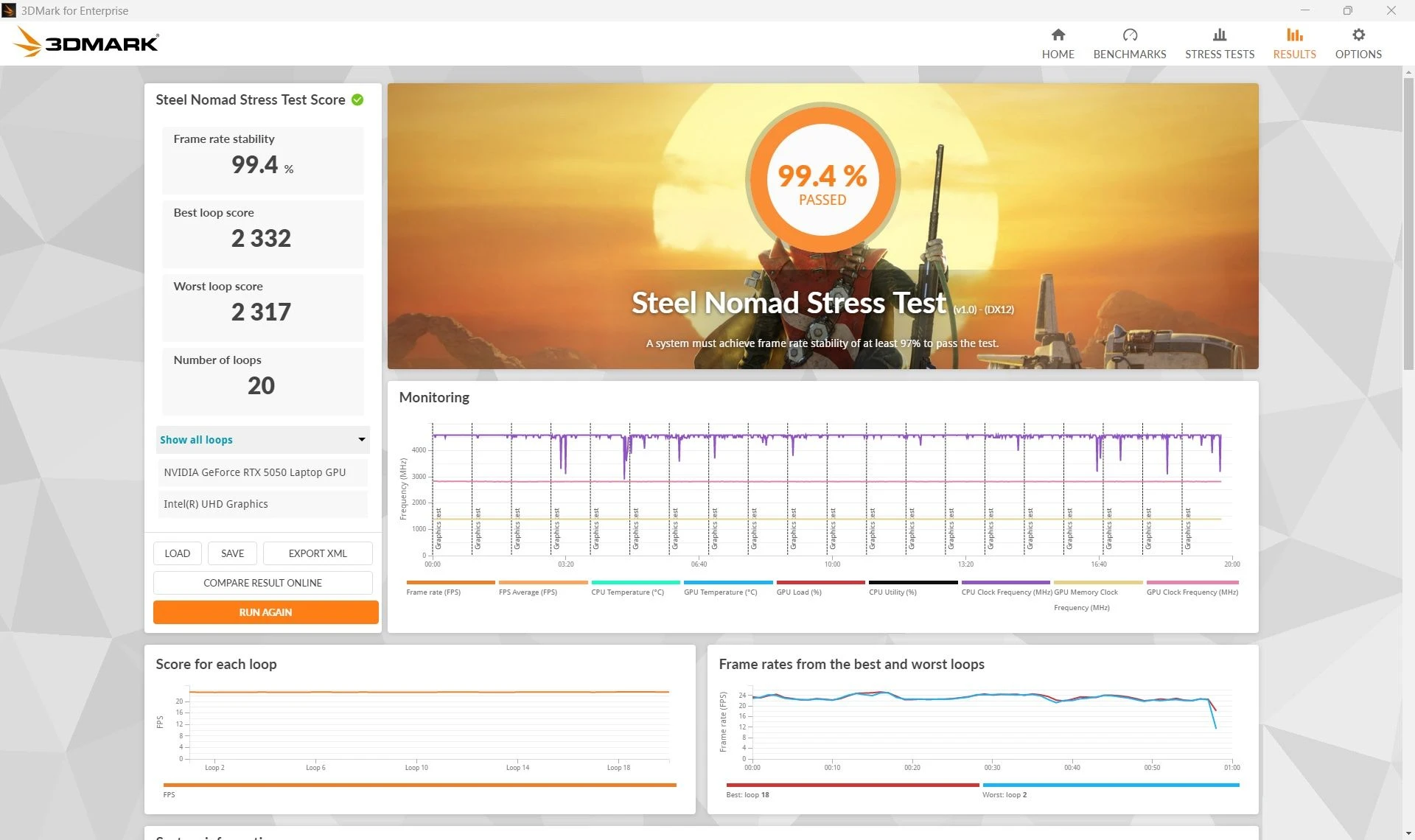Screen dimensions: 1415x840
Task: Open the Options gear icon
Action: tap(1358, 35)
